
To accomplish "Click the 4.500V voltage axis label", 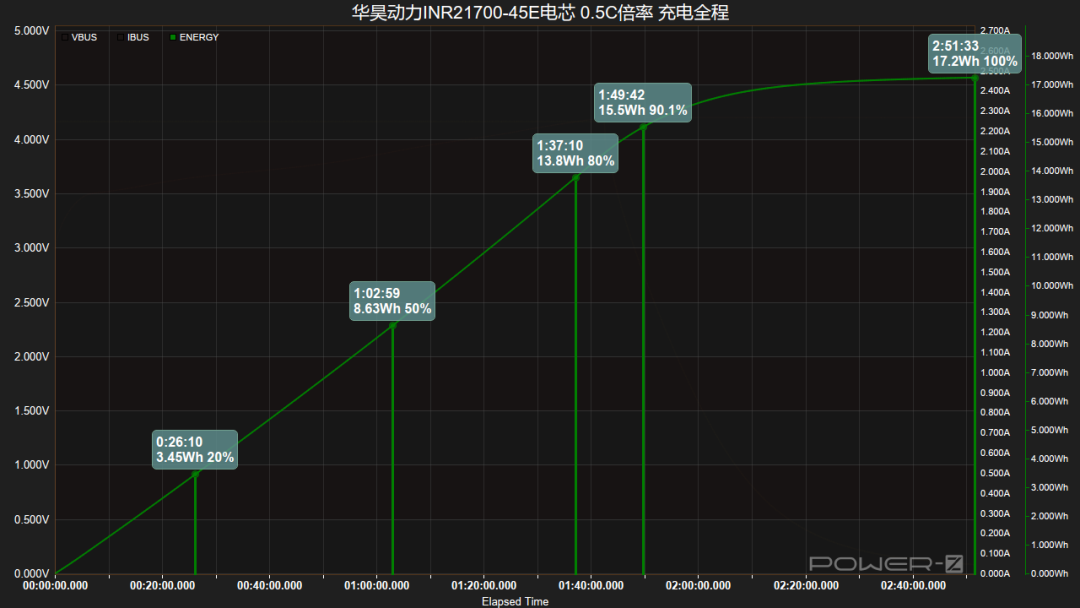I will [32, 85].
